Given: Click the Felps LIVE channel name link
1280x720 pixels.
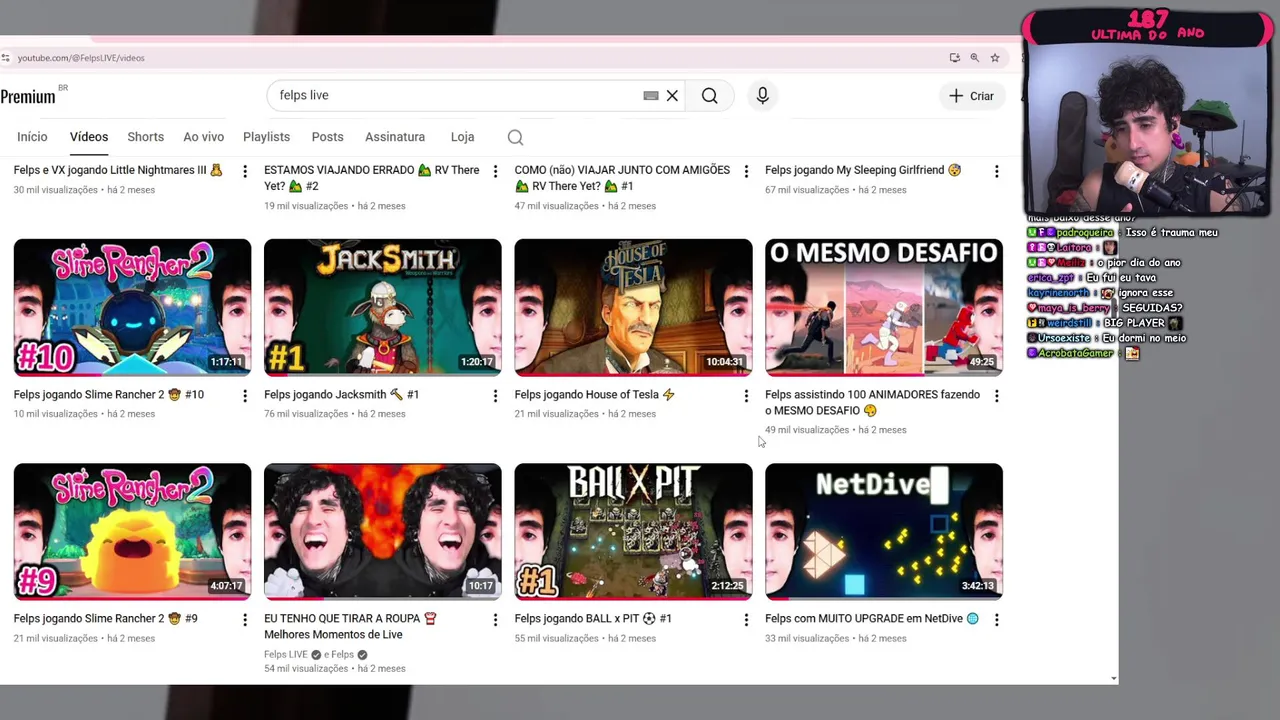Looking at the screenshot, I should click(x=286, y=655).
